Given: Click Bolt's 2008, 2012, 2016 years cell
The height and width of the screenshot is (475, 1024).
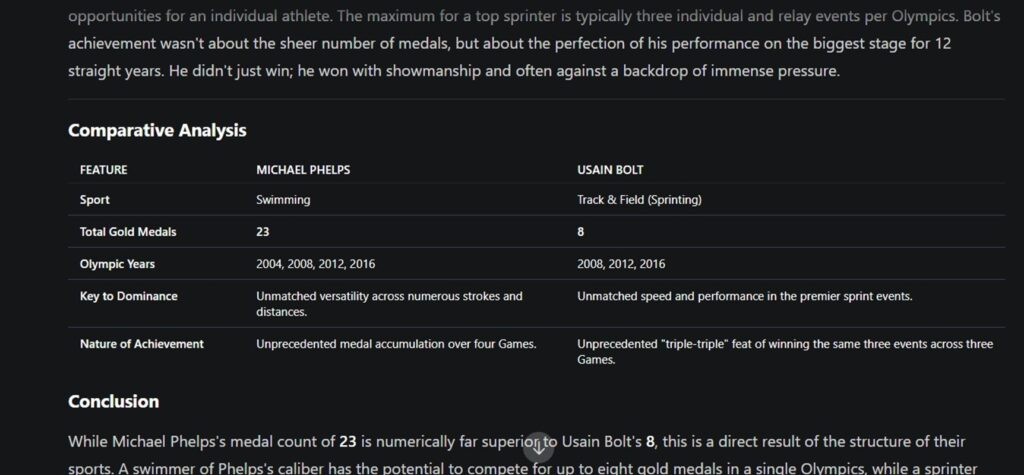Looking at the screenshot, I should tap(621, 264).
